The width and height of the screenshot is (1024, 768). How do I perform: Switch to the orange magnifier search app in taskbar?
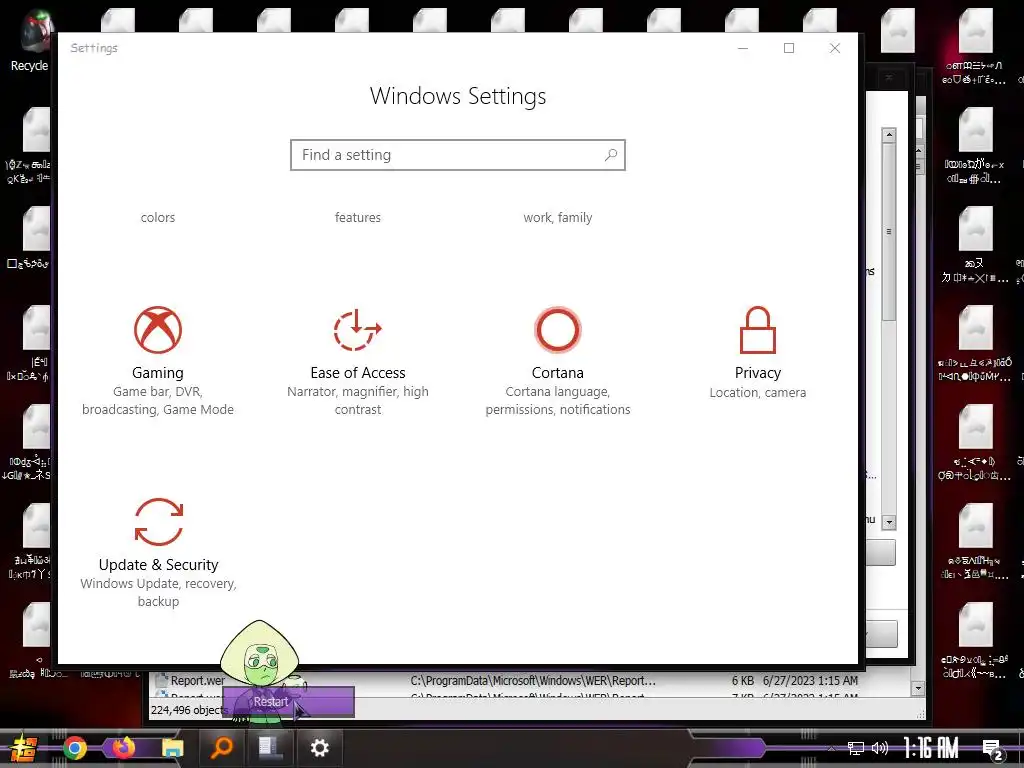(x=221, y=748)
